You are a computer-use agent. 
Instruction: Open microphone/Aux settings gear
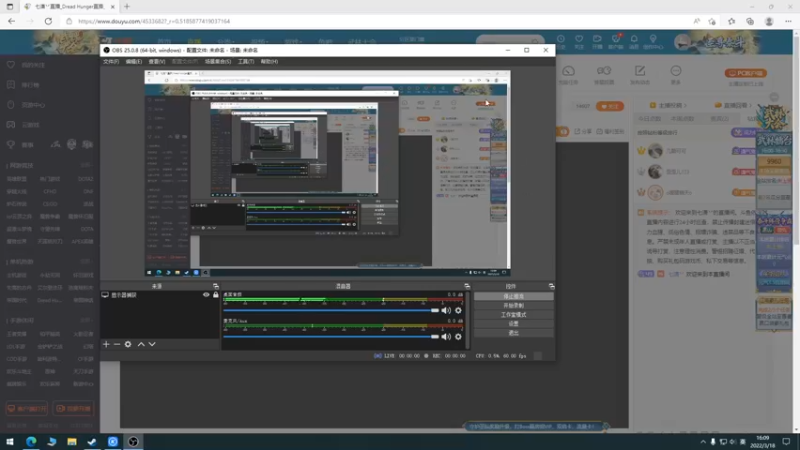[458, 337]
